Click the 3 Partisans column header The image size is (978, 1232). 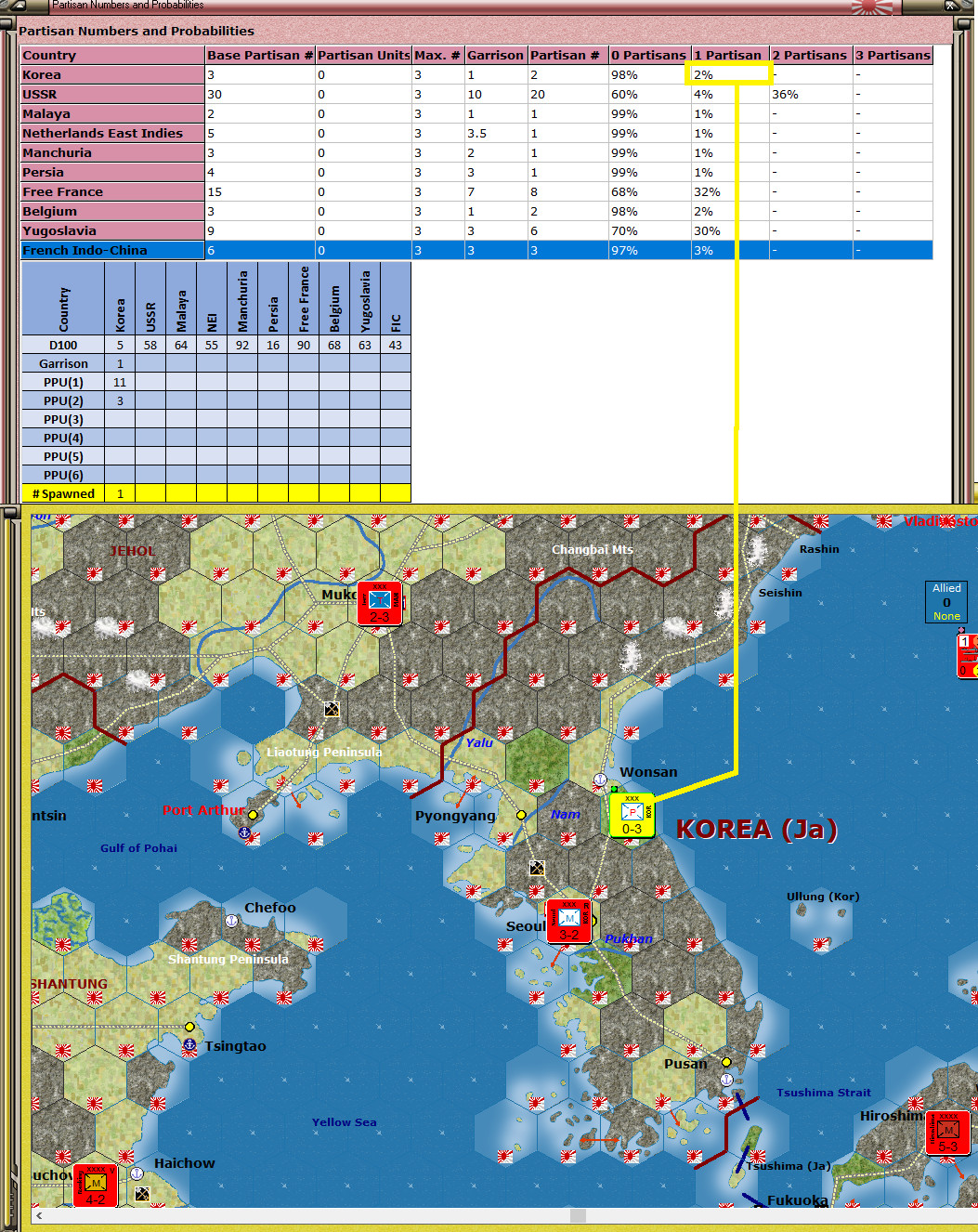[893, 55]
